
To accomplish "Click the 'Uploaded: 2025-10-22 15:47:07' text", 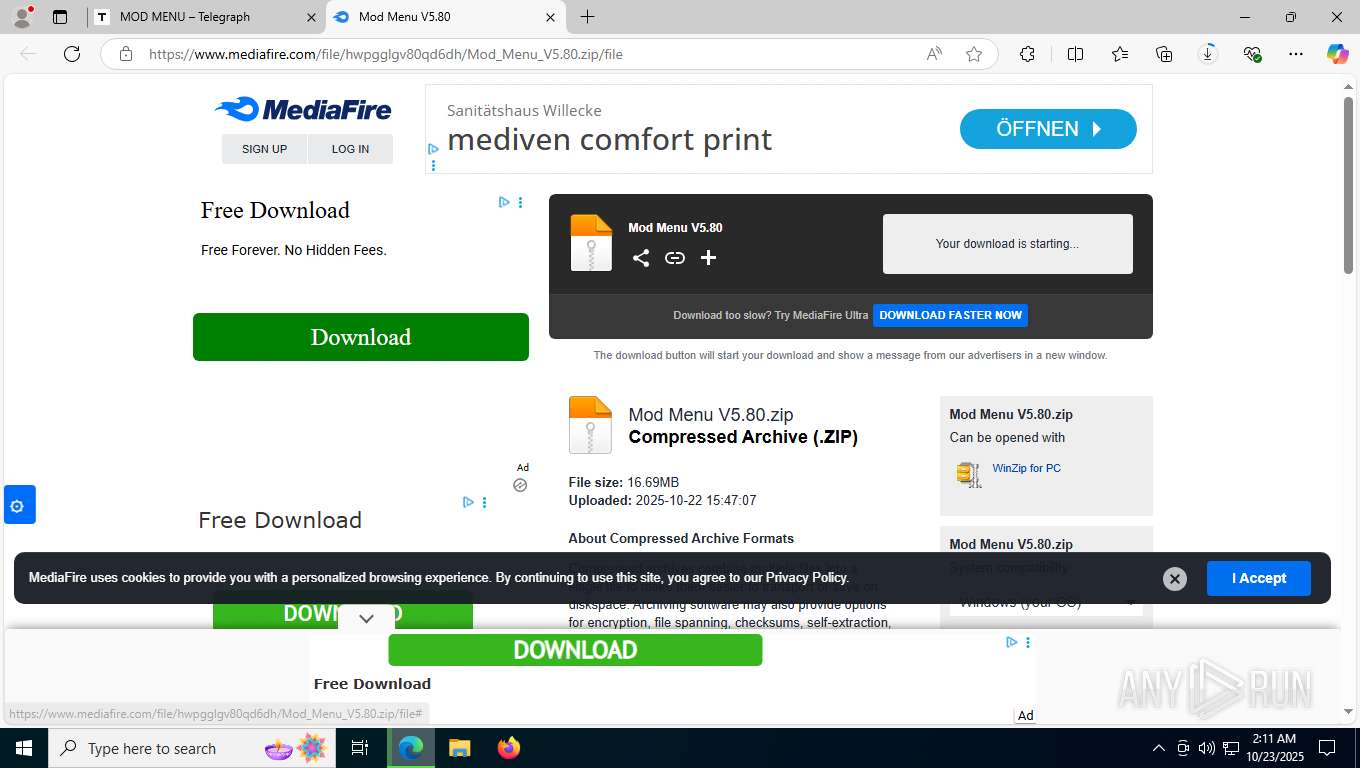I will click(x=662, y=500).
